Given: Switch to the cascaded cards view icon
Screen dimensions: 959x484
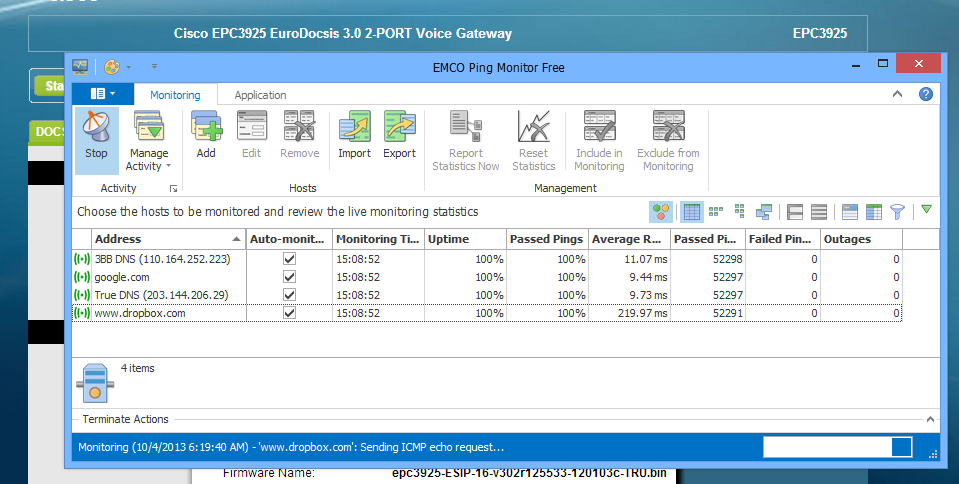Looking at the screenshot, I should click(763, 212).
